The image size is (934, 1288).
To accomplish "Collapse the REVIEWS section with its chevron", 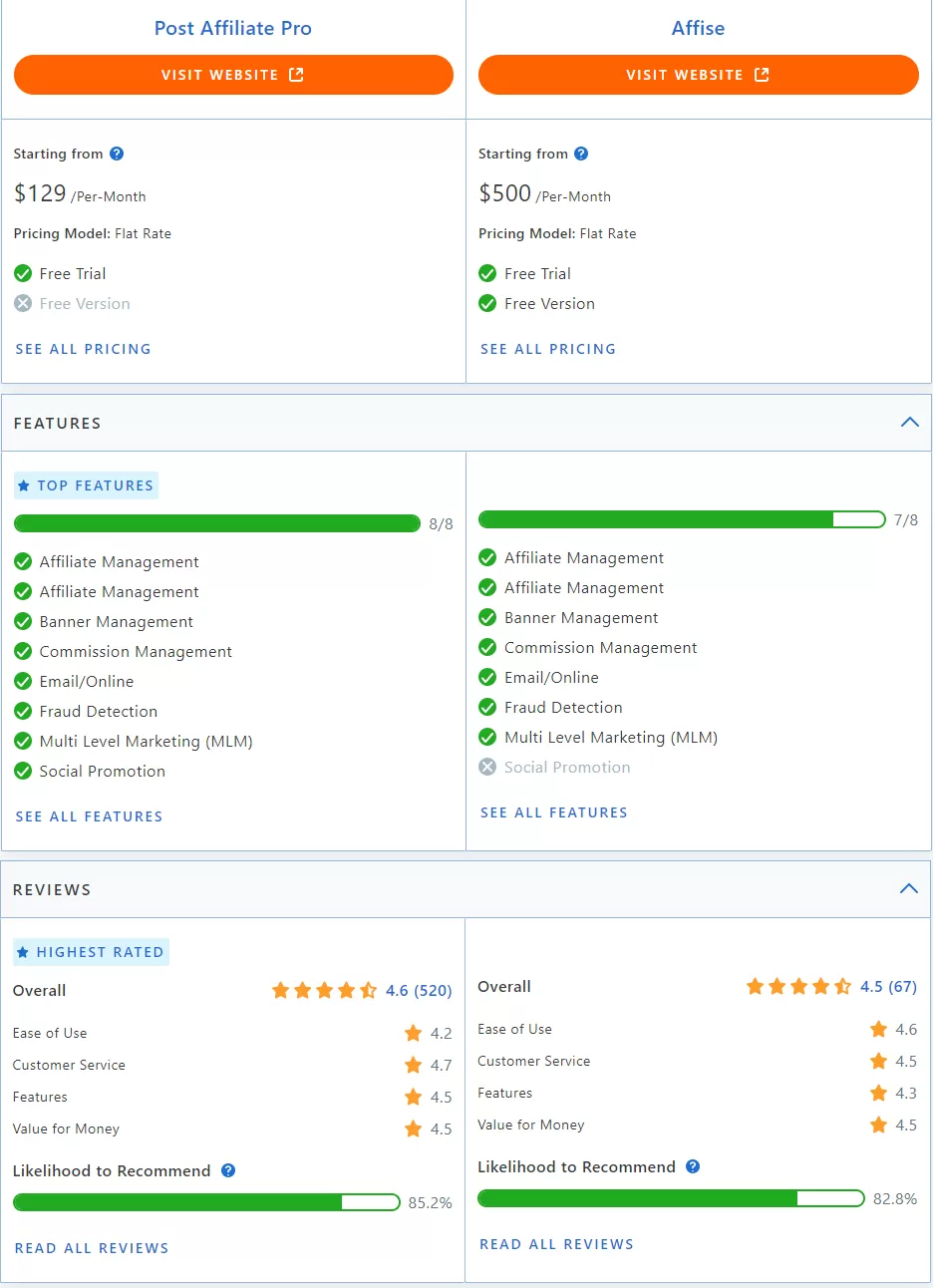I will pos(909,887).
